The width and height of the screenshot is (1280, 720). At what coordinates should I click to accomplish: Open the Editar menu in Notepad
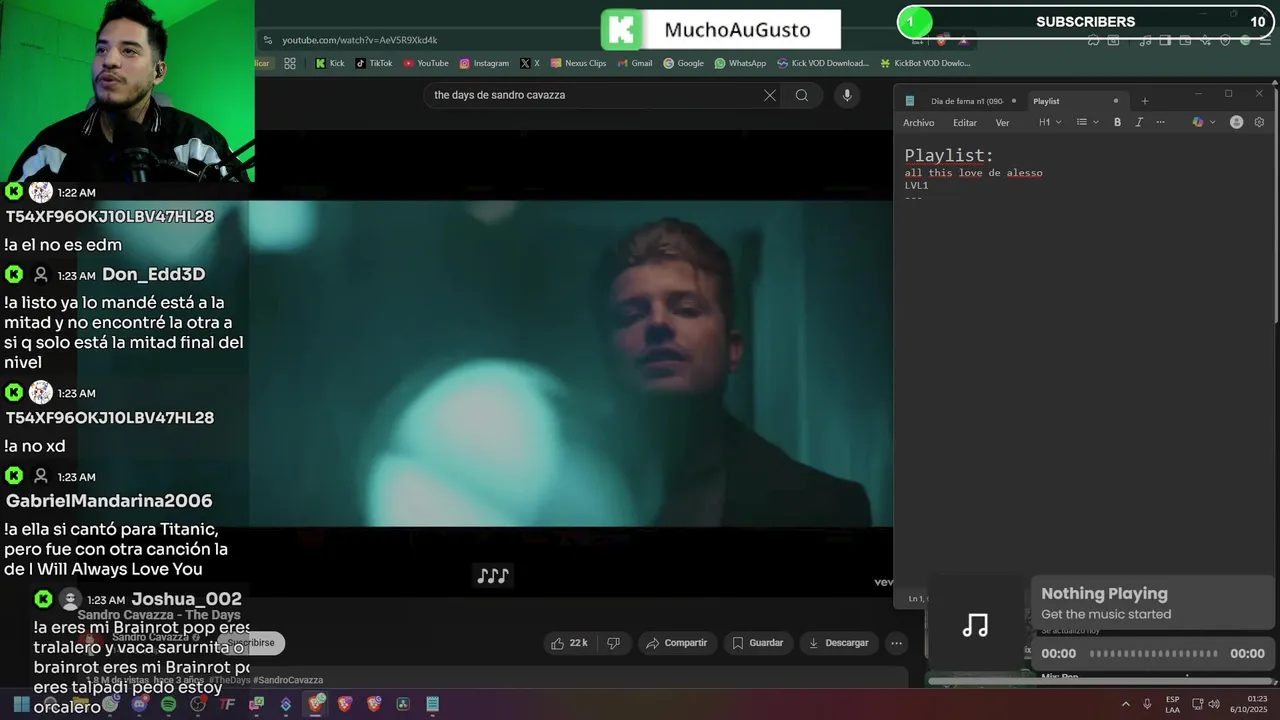[x=965, y=123]
